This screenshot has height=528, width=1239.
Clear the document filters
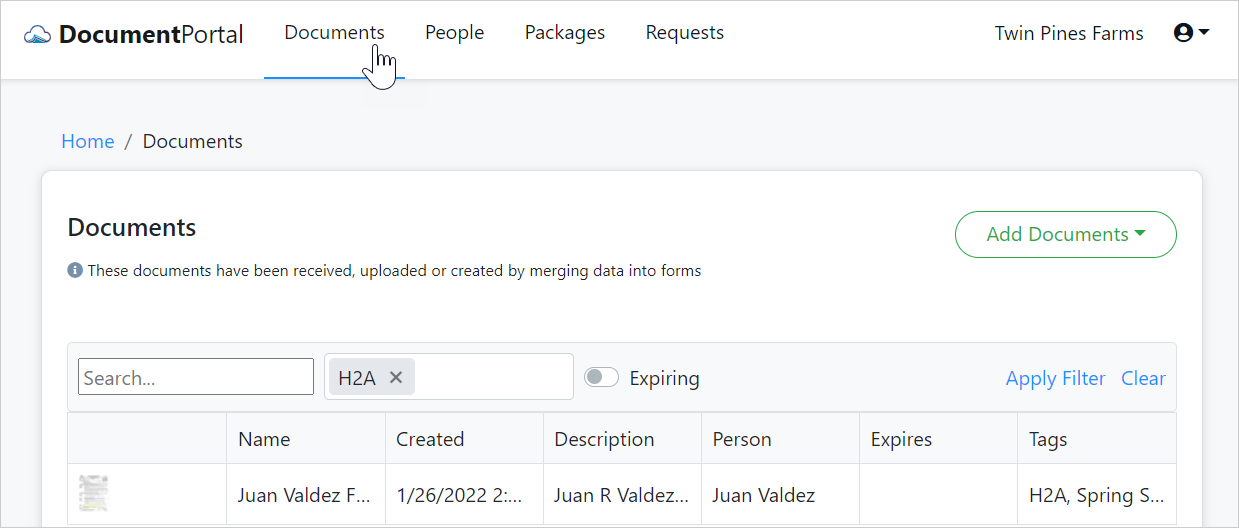pos(1143,378)
